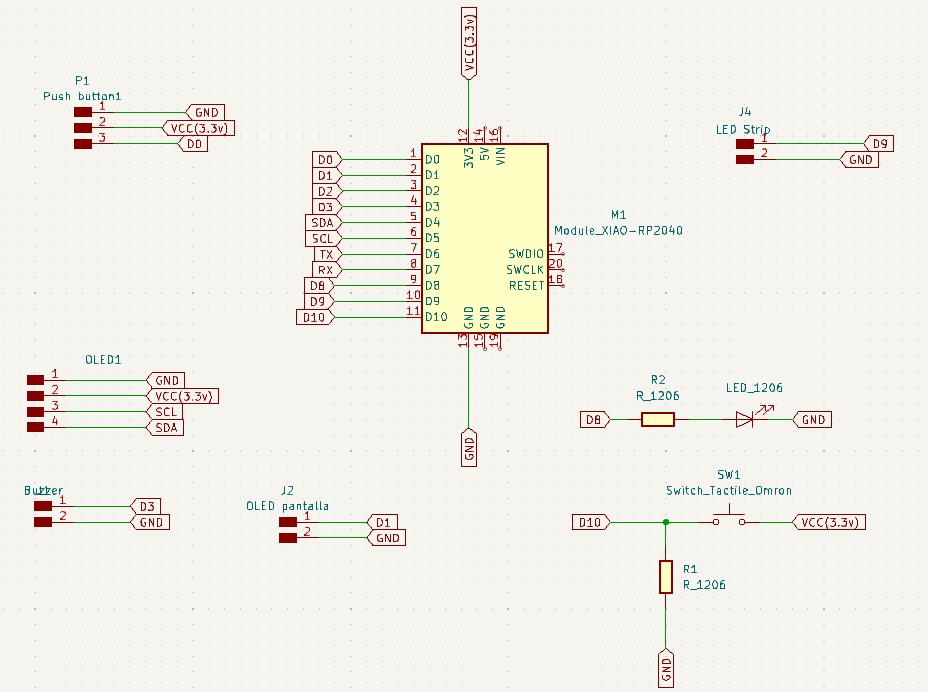Select GND label below resistor R1
The image size is (928, 692).
click(x=666, y=668)
